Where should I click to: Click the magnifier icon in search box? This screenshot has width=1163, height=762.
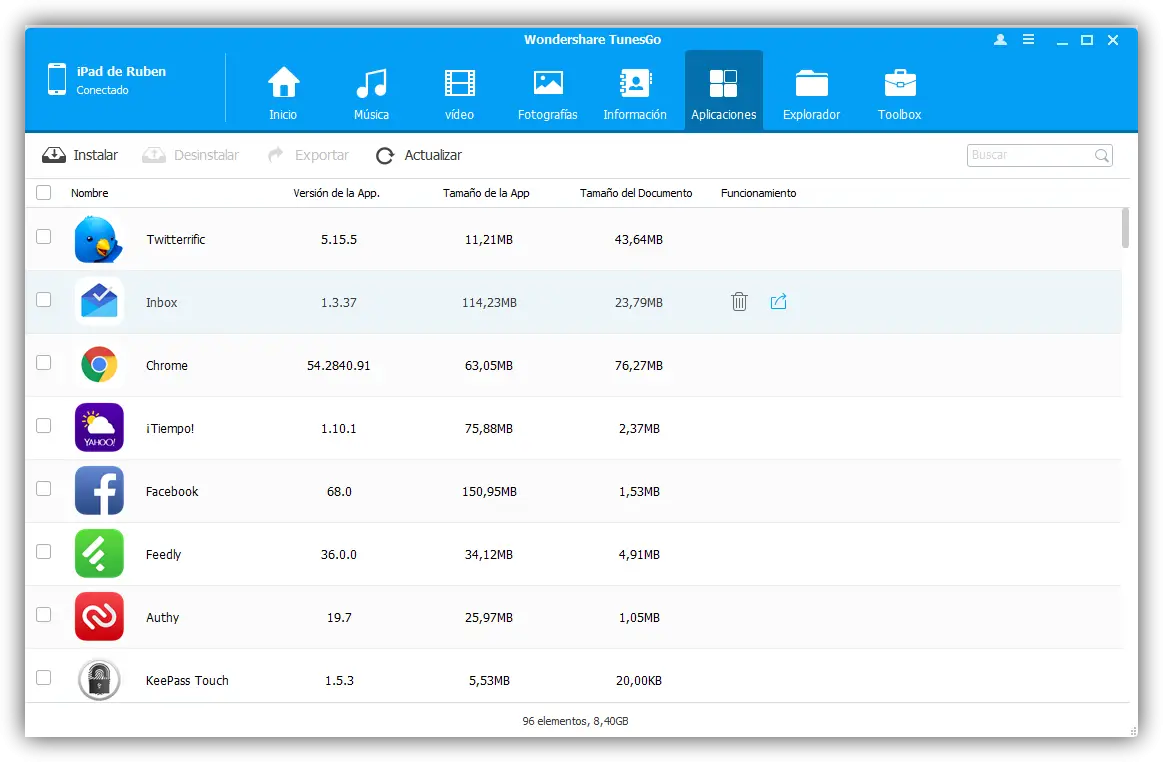point(1101,155)
